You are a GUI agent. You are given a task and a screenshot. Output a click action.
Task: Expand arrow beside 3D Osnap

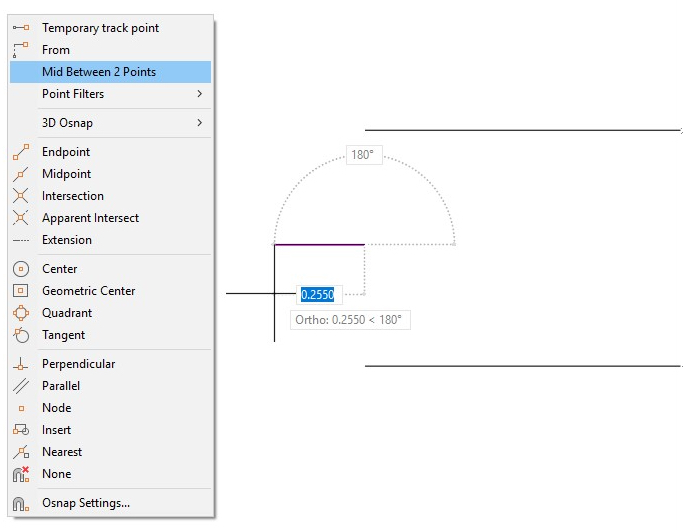click(x=199, y=123)
